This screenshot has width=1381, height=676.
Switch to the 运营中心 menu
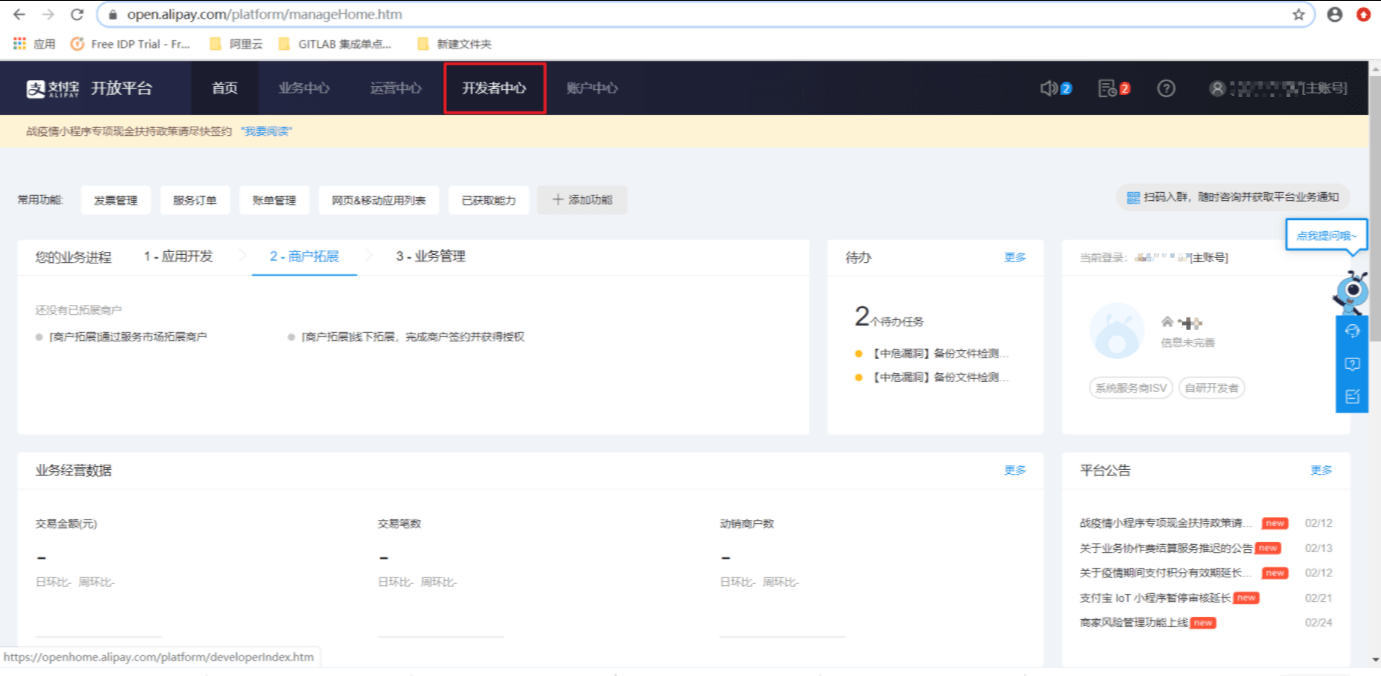[x=396, y=88]
